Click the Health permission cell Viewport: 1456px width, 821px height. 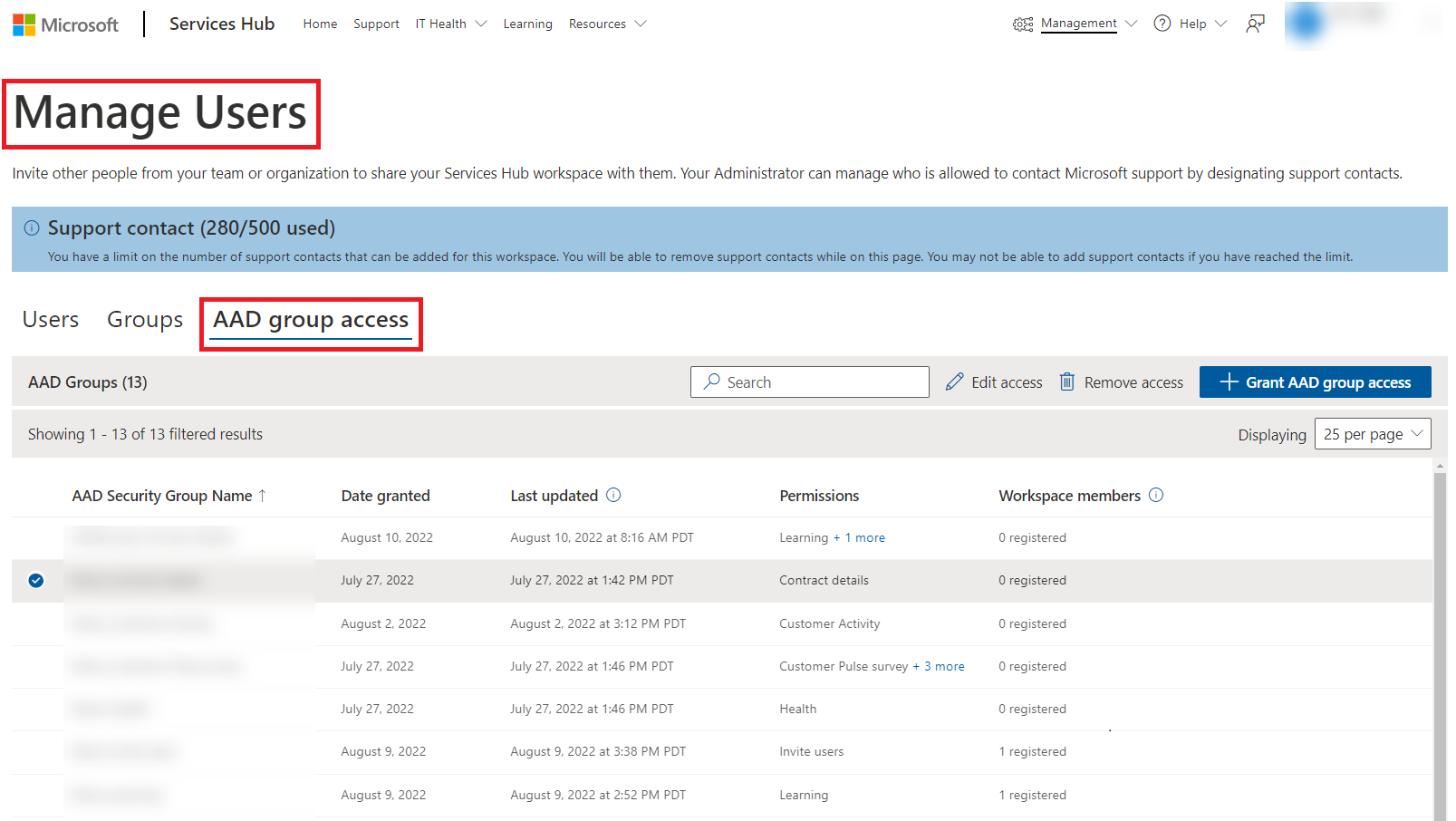click(x=797, y=709)
